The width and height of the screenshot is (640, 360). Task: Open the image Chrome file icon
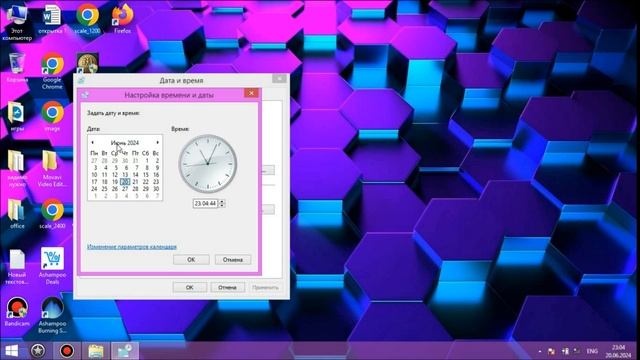tap(52, 117)
